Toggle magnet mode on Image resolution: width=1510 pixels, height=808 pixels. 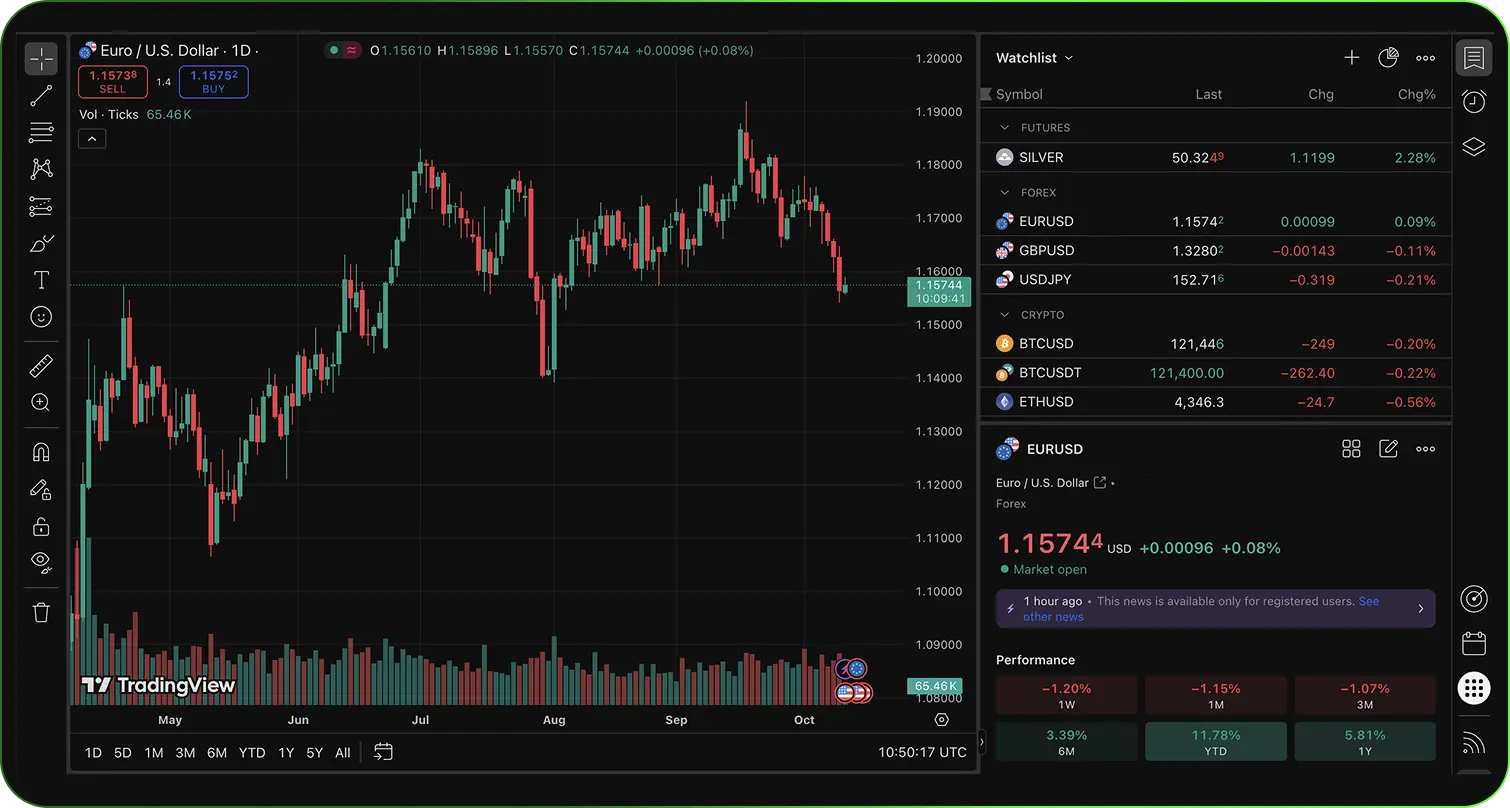41,452
